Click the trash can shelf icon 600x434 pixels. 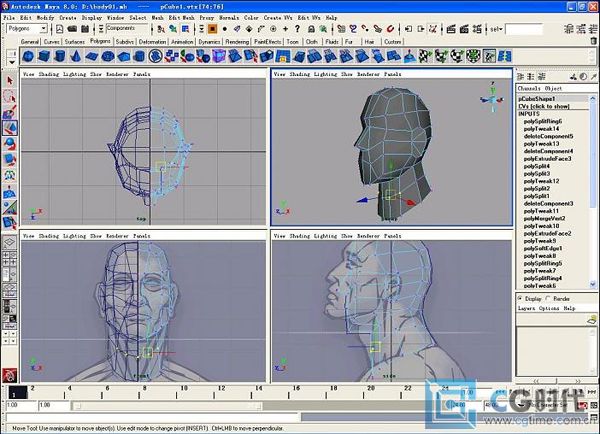tap(593, 41)
